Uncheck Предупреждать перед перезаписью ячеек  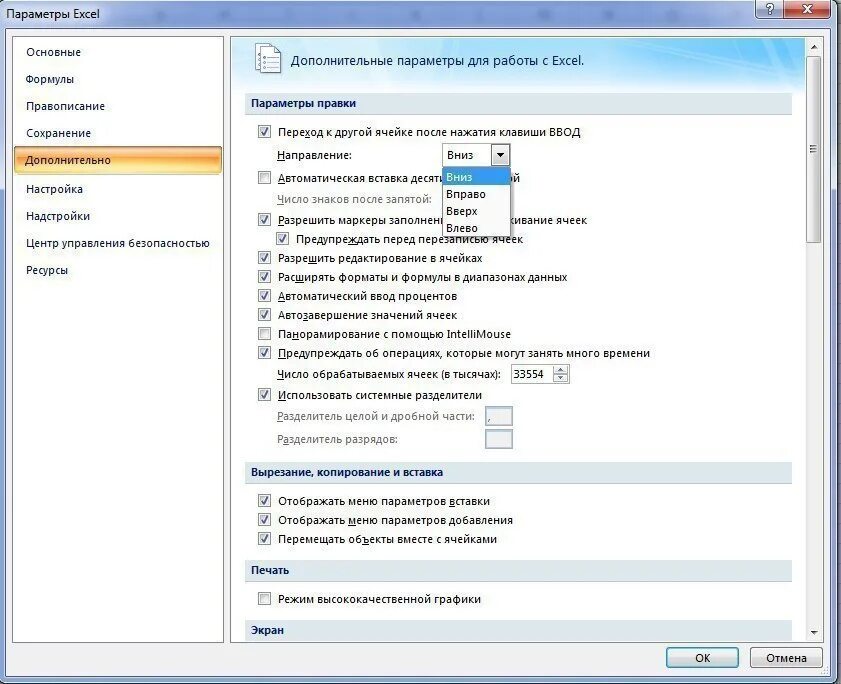click(x=283, y=239)
